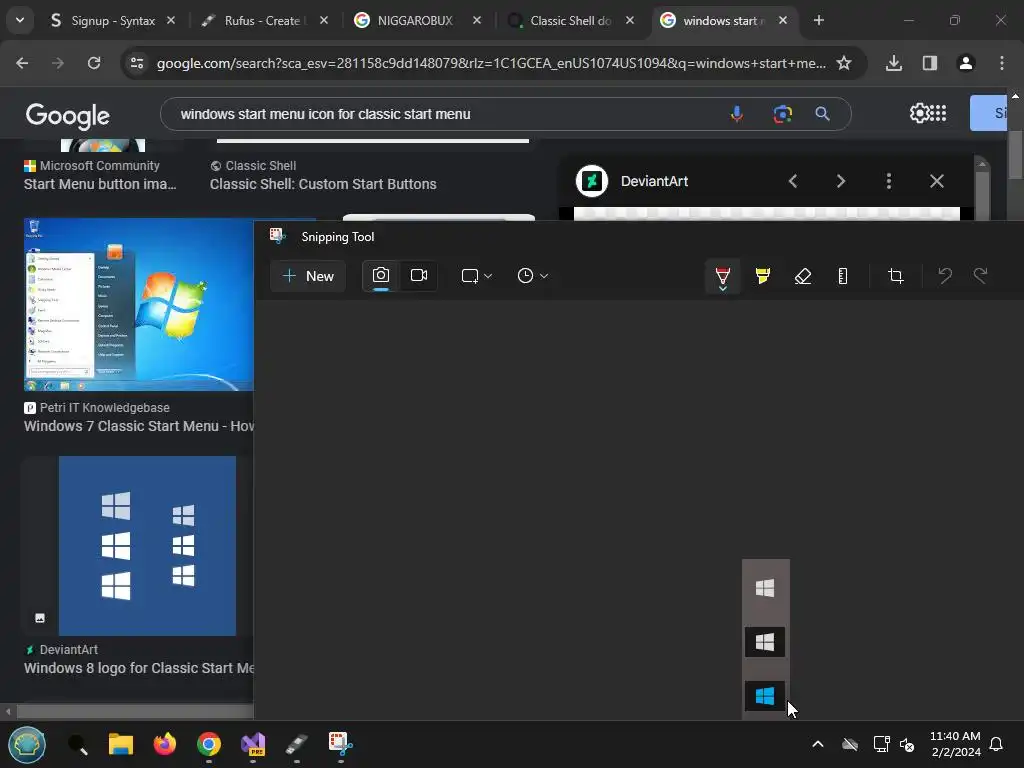
Task: Click the Google search magnifier button
Action: (822, 114)
